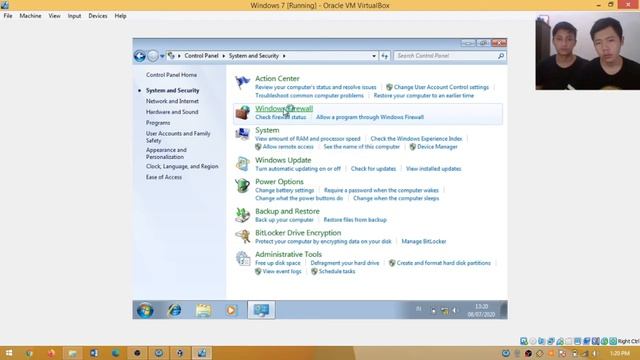Click View event logs link

[282, 271]
